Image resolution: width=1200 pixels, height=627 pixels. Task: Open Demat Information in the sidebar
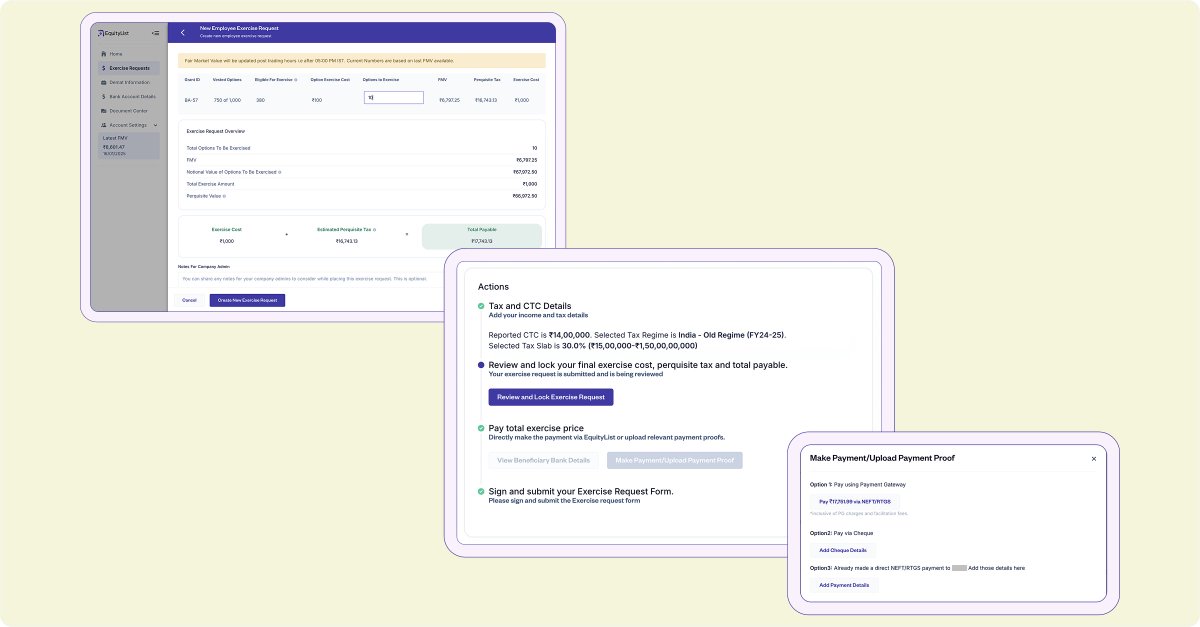click(129, 82)
